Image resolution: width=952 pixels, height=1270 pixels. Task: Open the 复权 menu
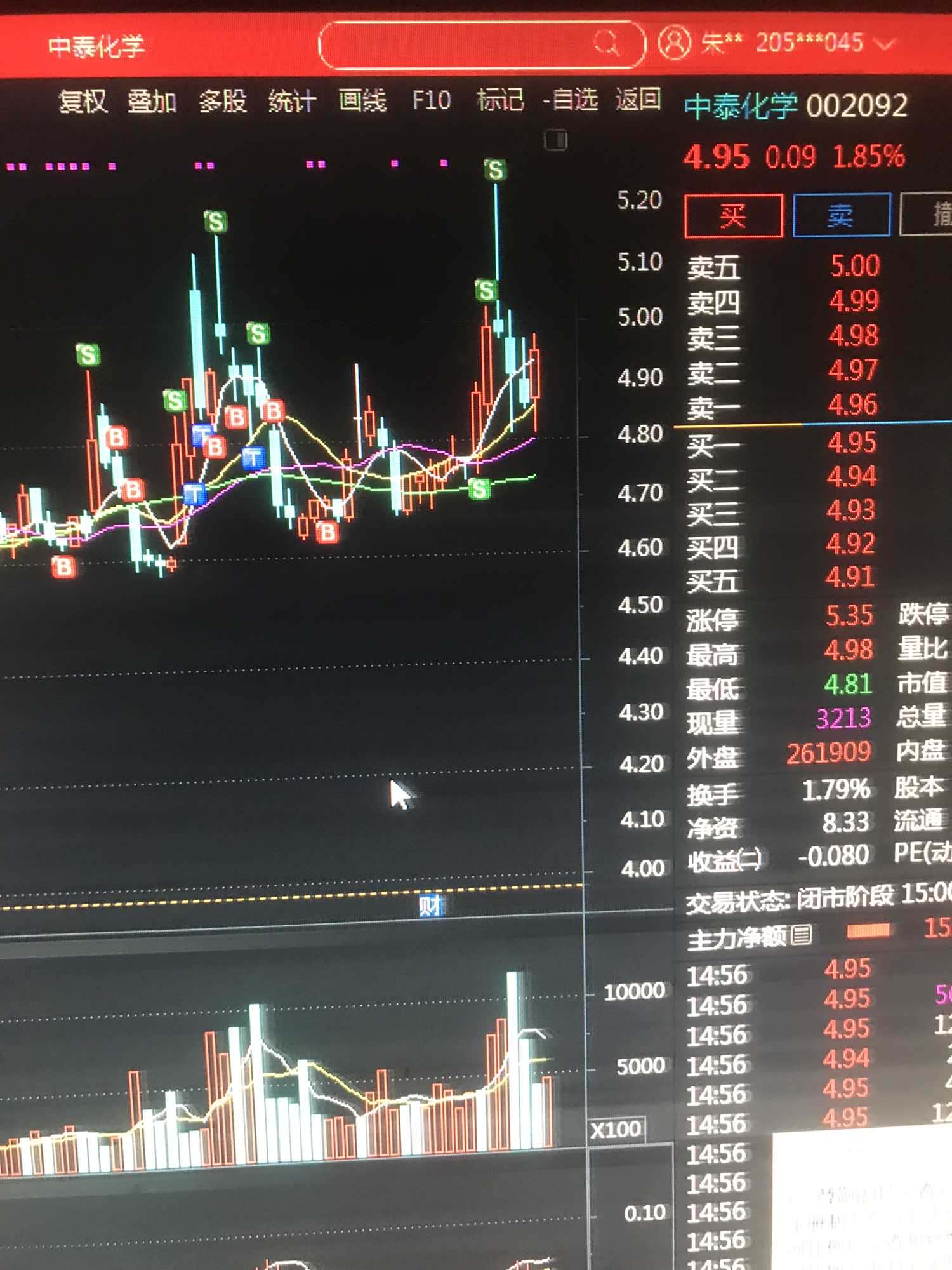83,101
